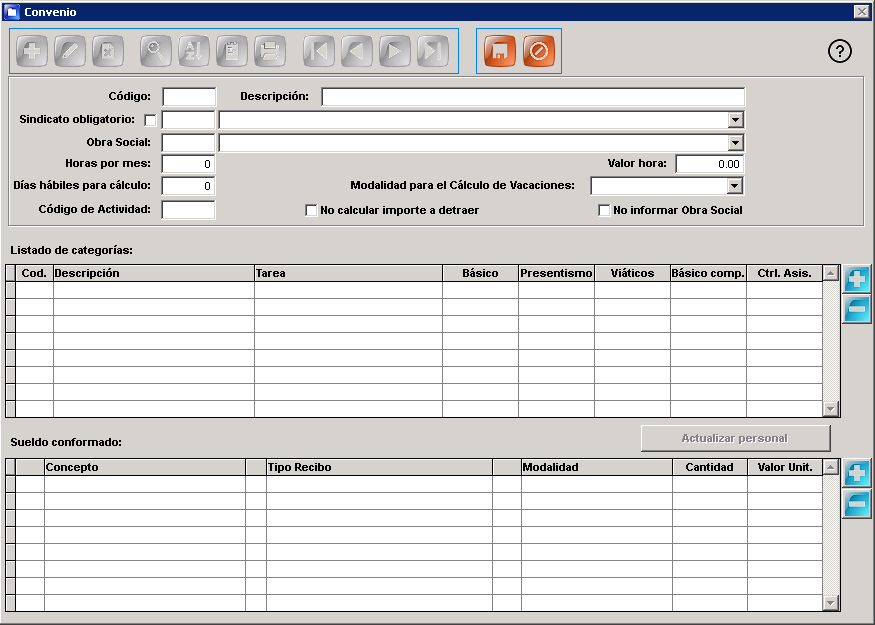The image size is (875, 625).
Task: Click the Básico column header
Action: tap(480, 273)
